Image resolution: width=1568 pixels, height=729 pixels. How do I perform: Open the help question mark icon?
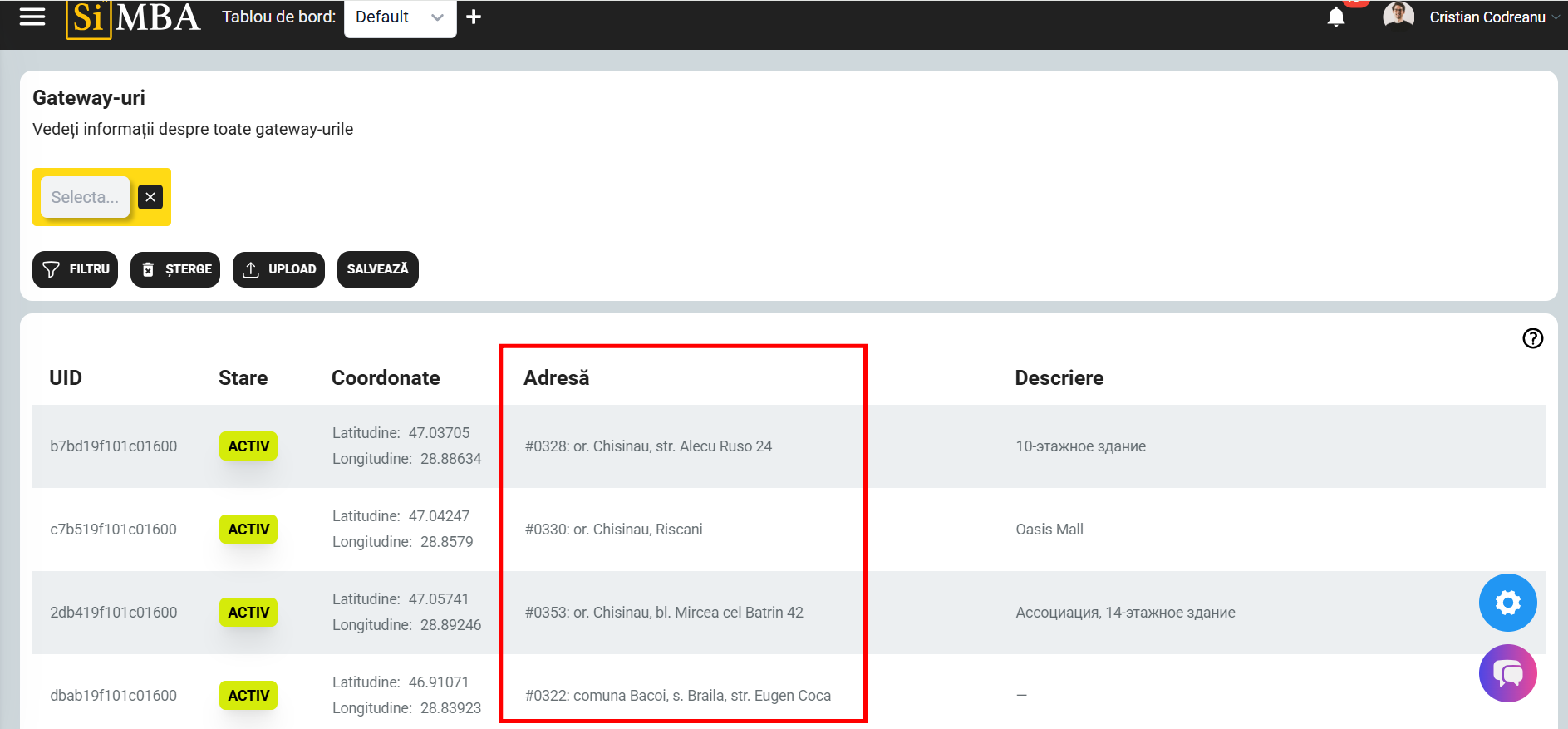click(1532, 338)
